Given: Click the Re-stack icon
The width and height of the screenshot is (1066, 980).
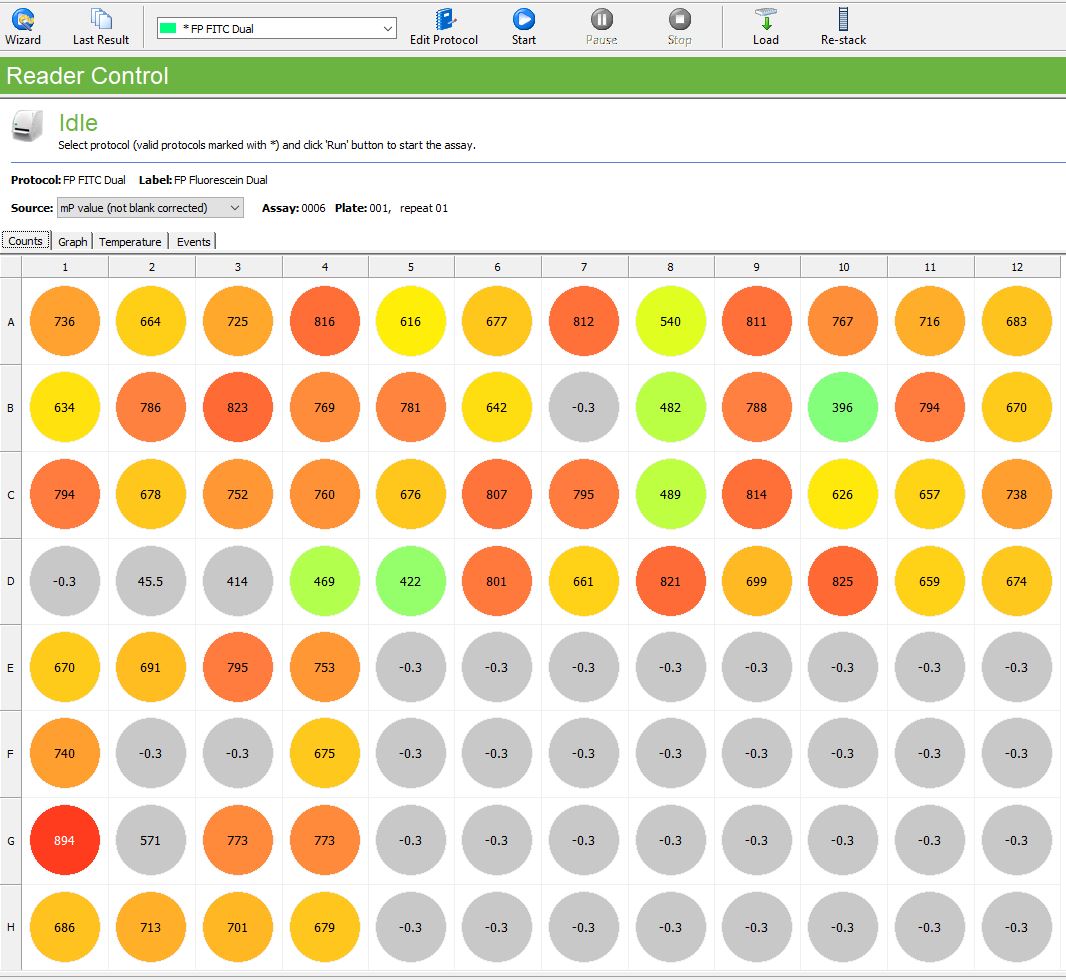Looking at the screenshot, I should (x=843, y=26).
